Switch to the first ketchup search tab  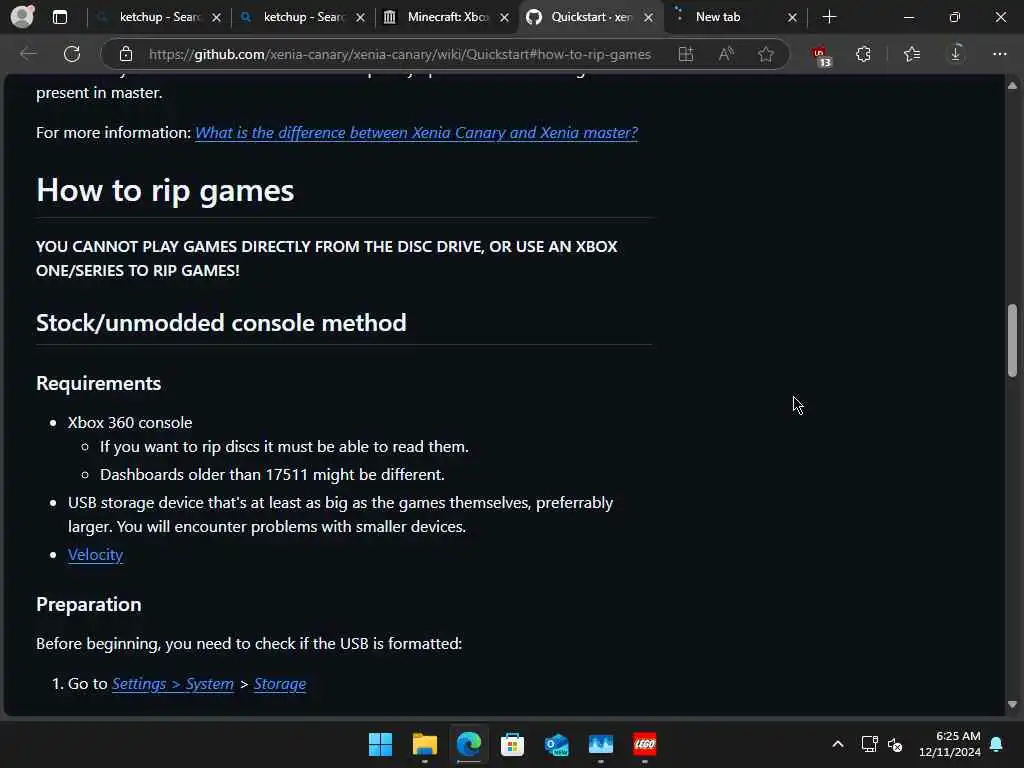tap(159, 17)
